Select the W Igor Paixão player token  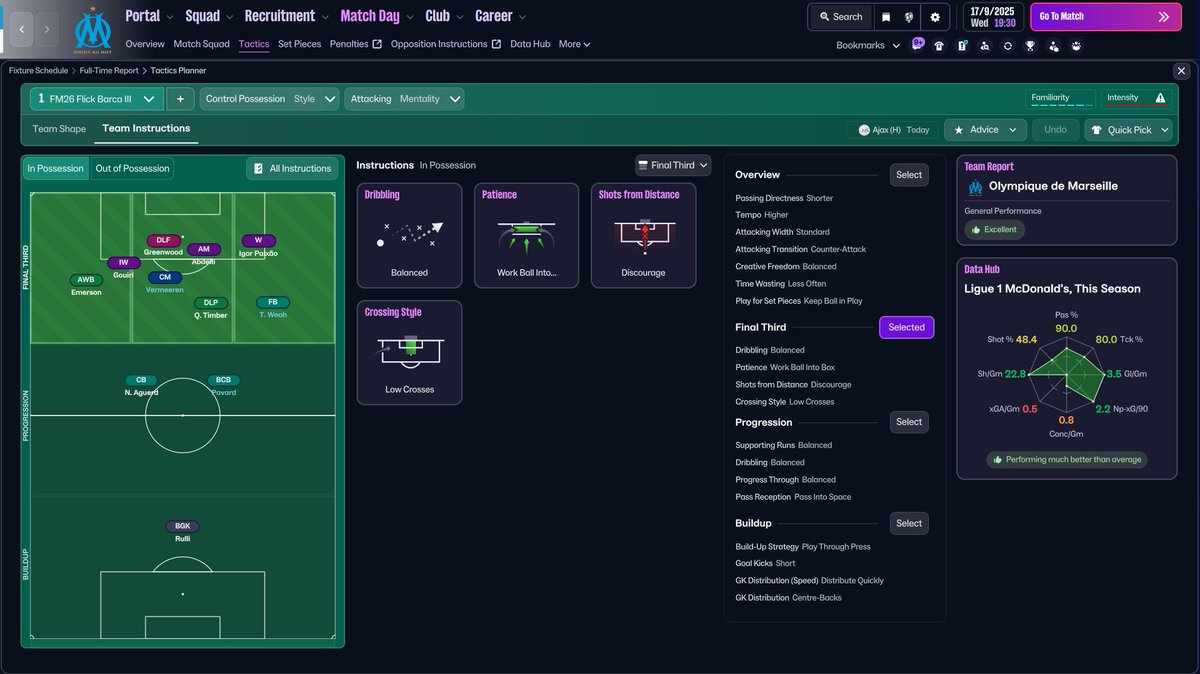coord(258,246)
